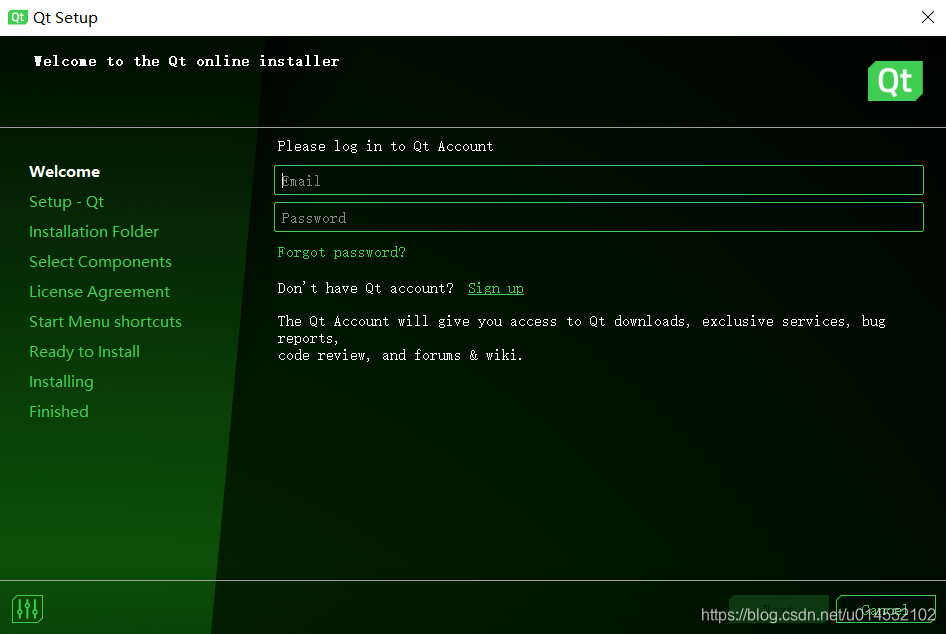Open the Forgot password? link

[341, 252]
